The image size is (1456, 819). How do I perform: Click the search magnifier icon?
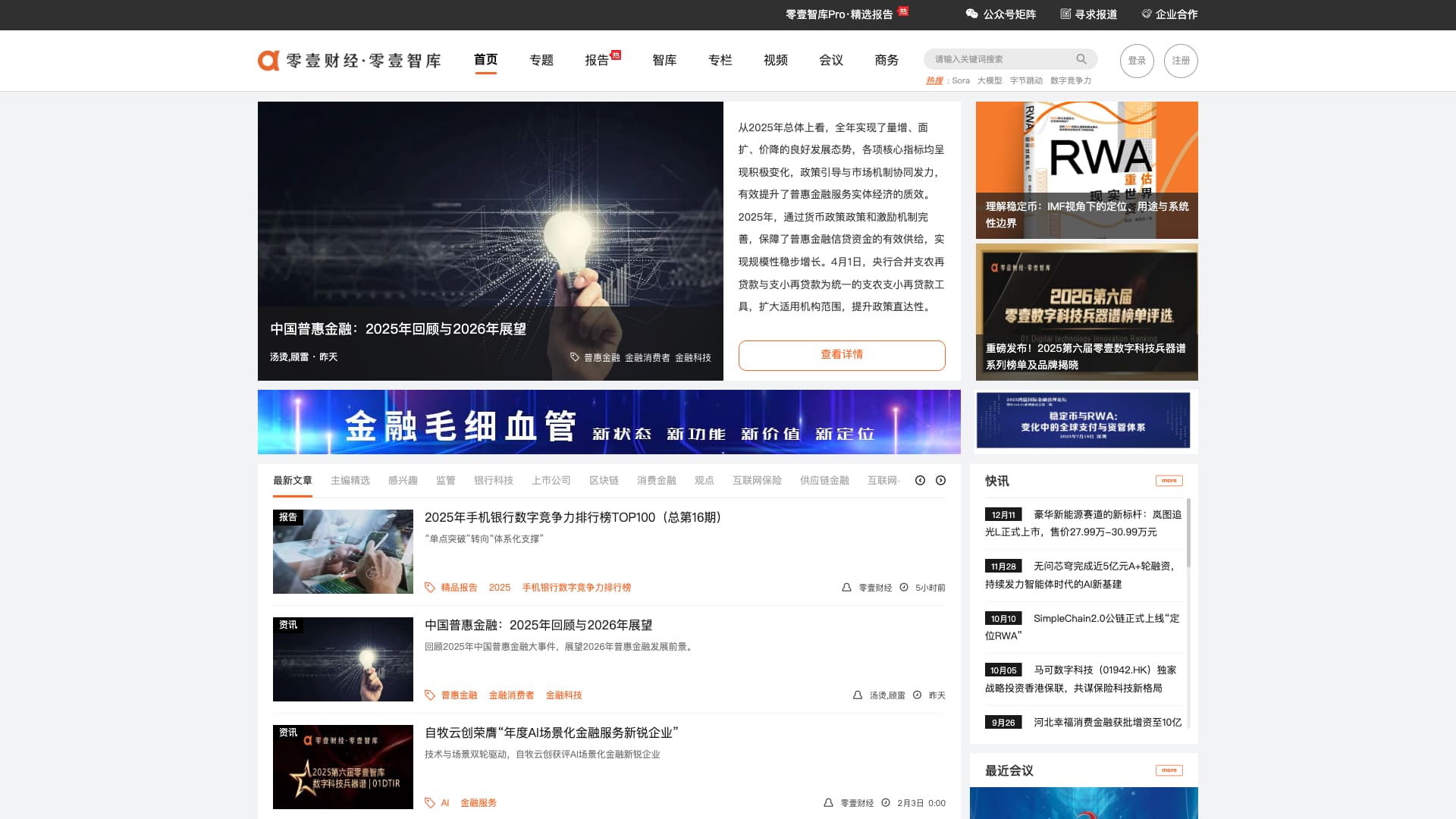[x=1081, y=59]
